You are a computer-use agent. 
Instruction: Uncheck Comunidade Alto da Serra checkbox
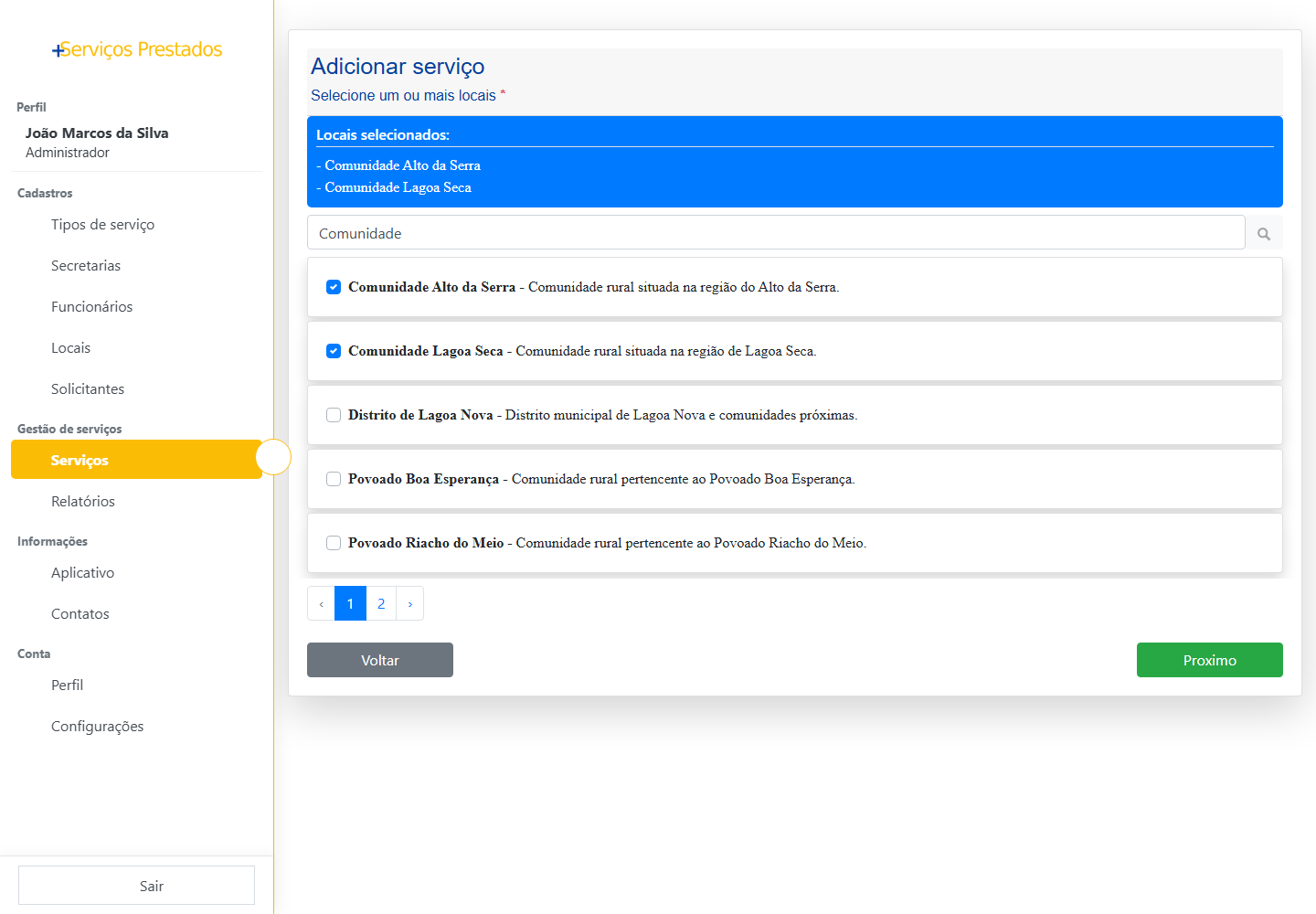[x=334, y=287]
